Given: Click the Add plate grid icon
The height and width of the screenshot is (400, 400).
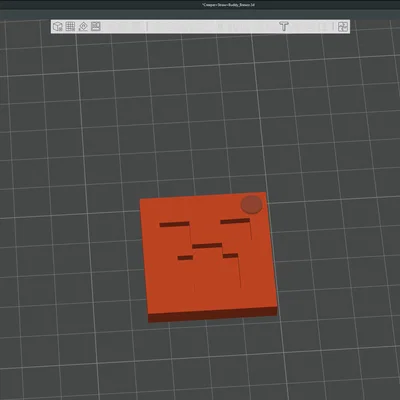Looking at the screenshot, I should click(x=70, y=27).
